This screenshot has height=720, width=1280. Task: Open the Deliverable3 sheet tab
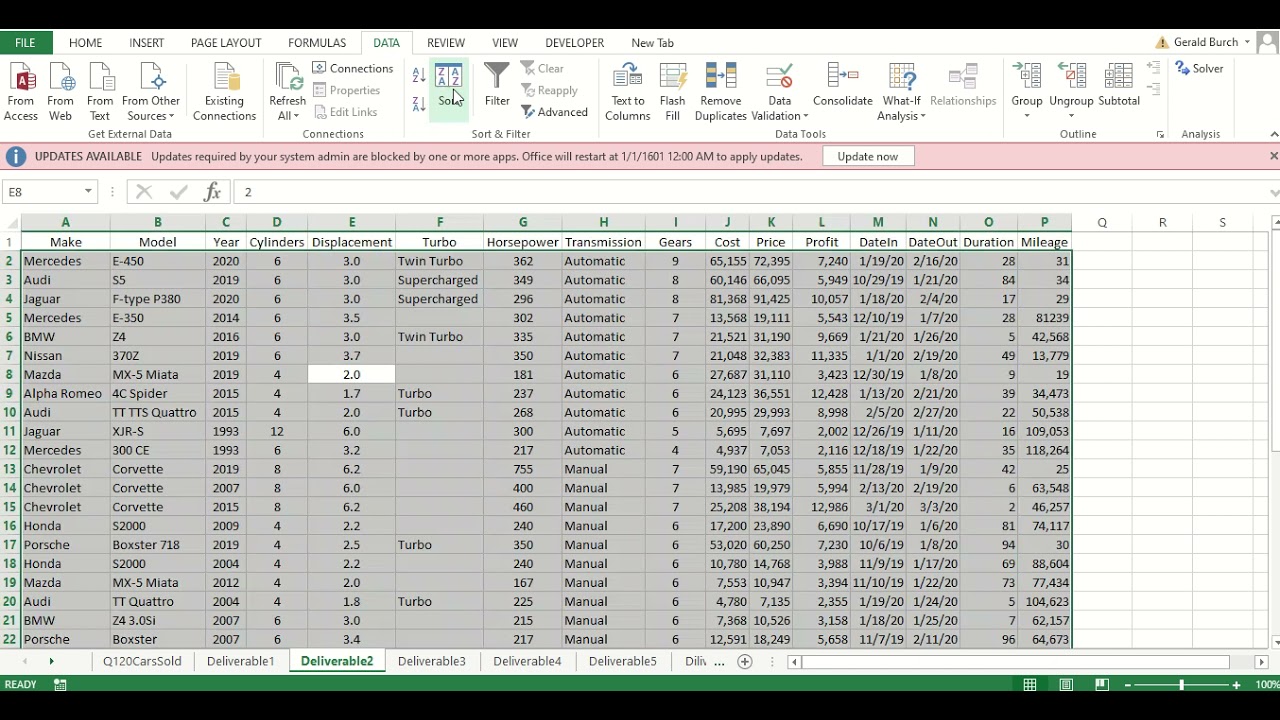click(x=432, y=661)
